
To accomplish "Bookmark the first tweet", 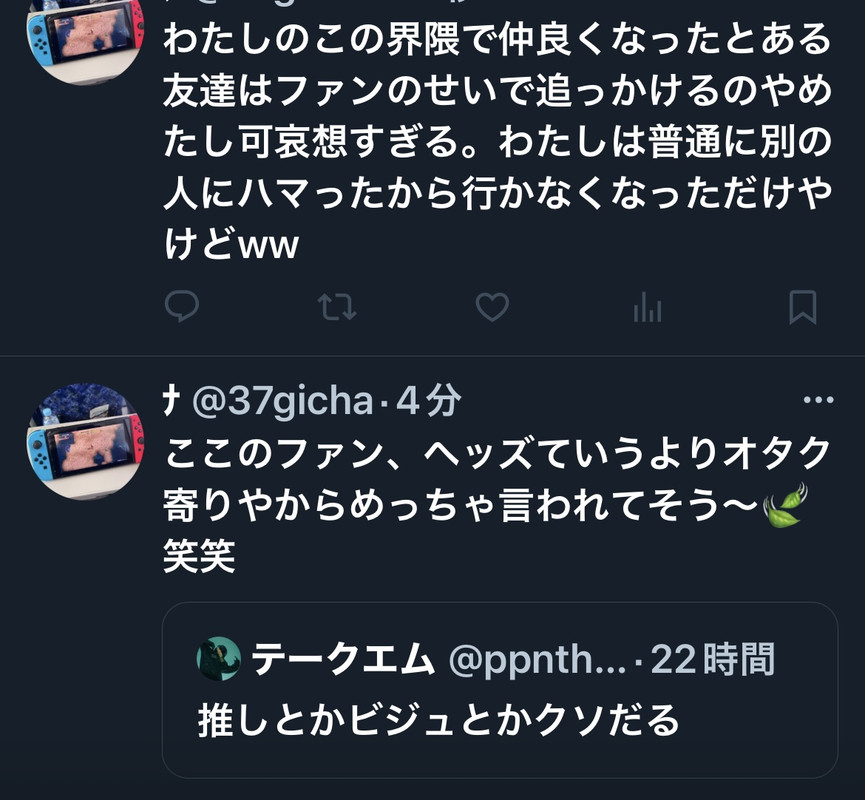I will click(x=803, y=307).
